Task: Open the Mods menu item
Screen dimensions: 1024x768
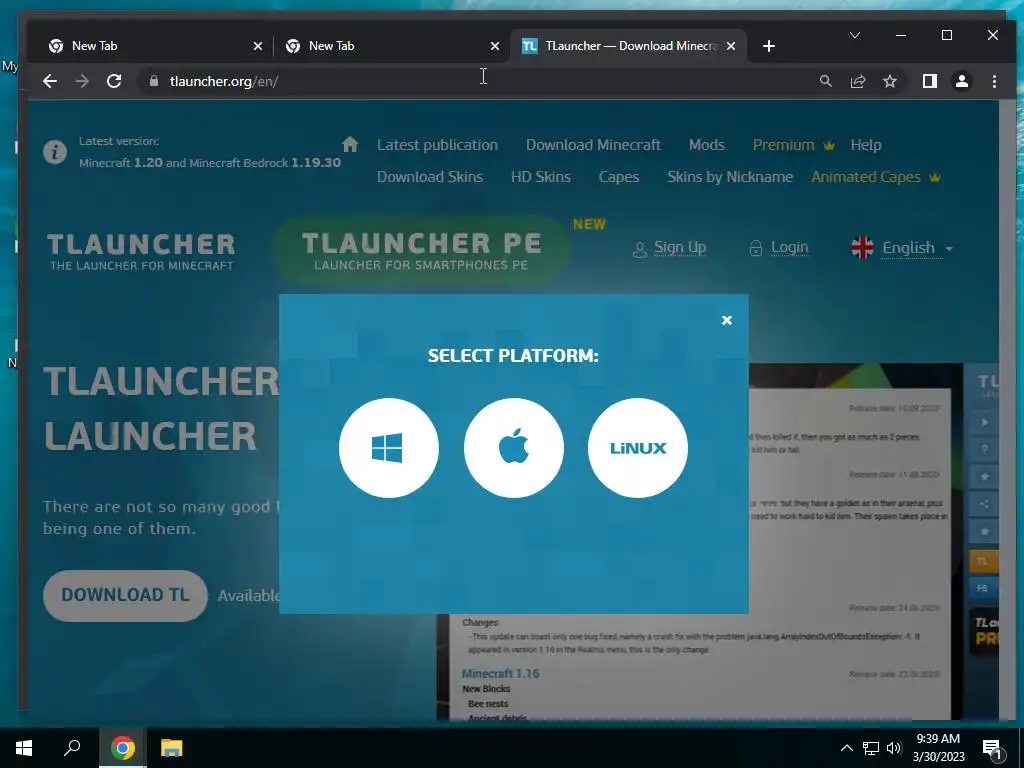Action: [x=707, y=145]
